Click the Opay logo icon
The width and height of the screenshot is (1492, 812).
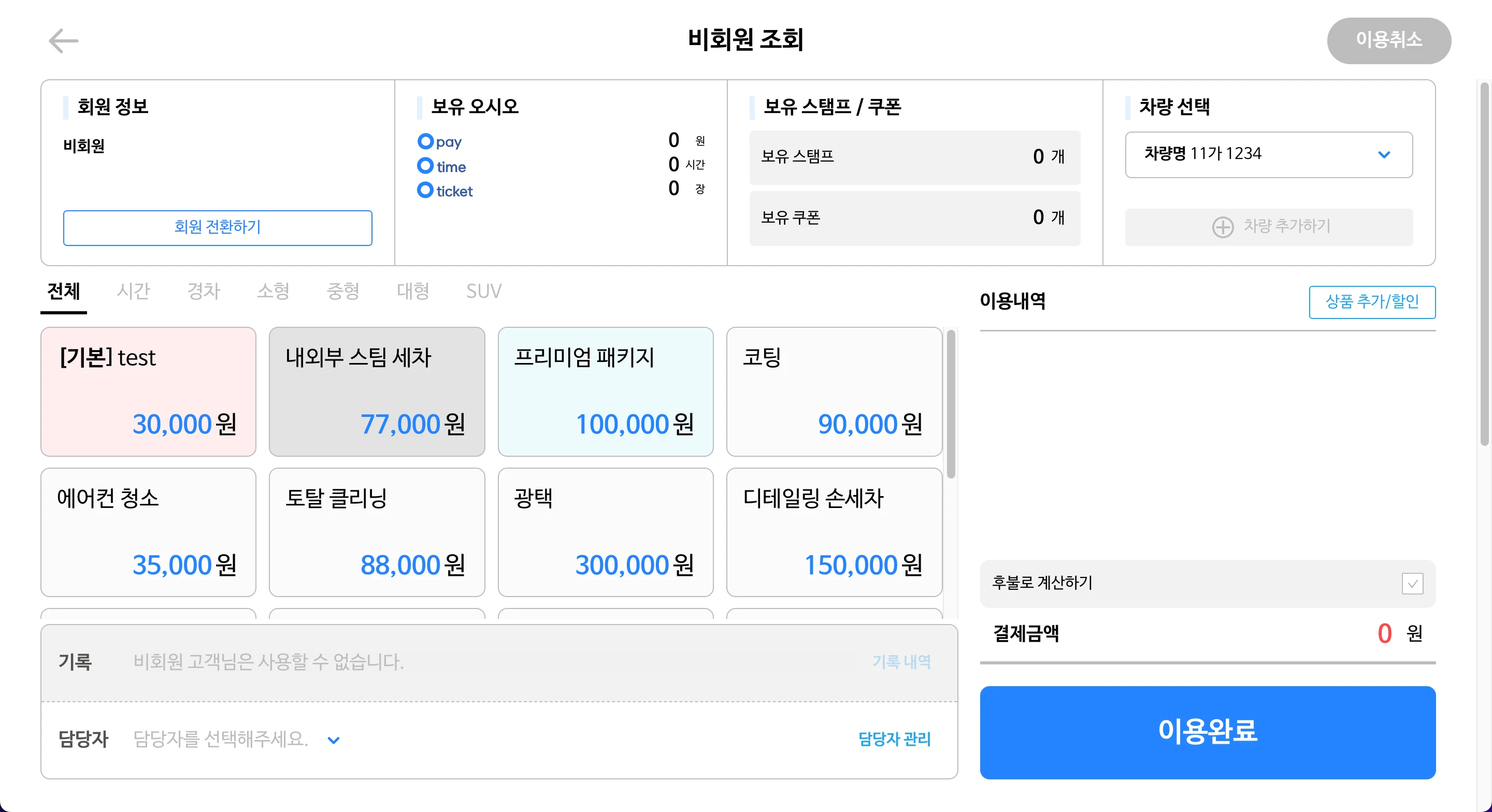(x=440, y=141)
